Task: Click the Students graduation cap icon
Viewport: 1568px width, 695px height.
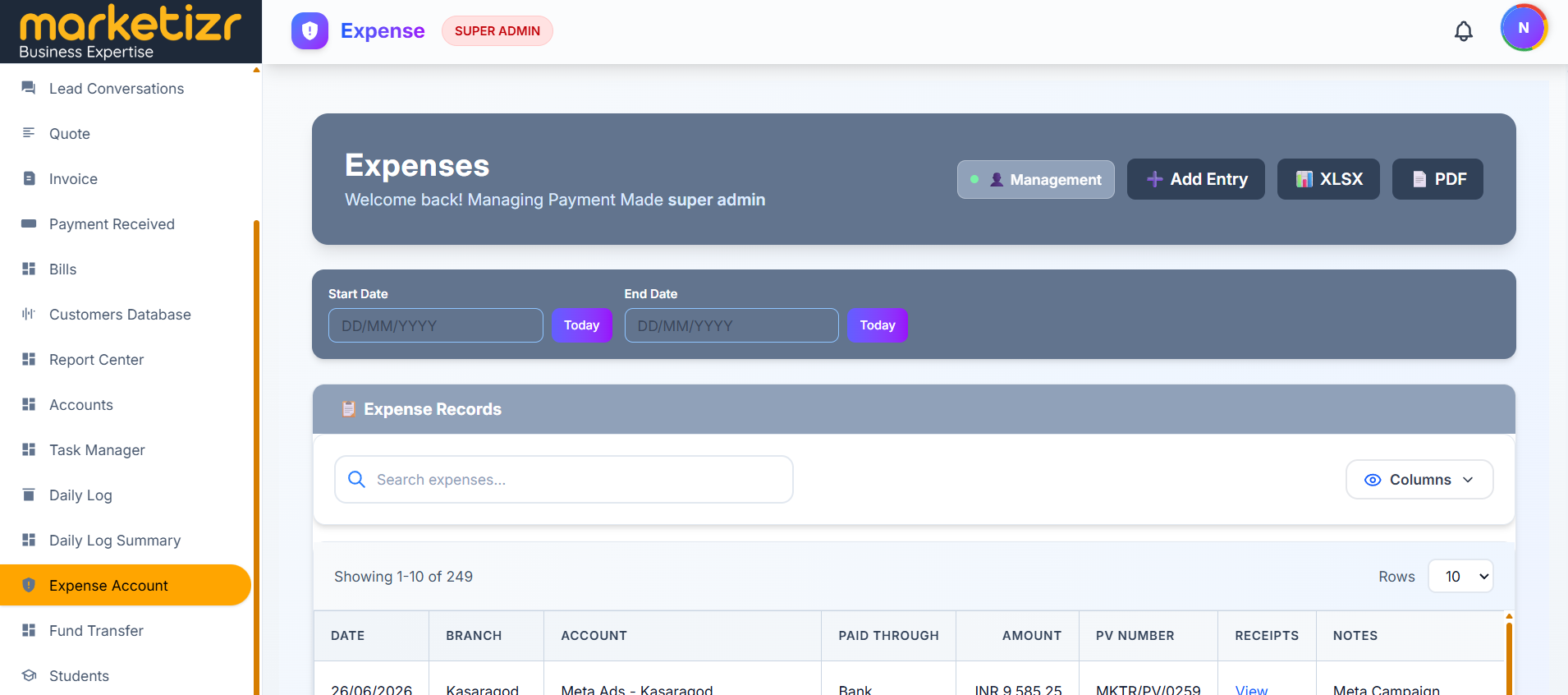Action: [29, 675]
